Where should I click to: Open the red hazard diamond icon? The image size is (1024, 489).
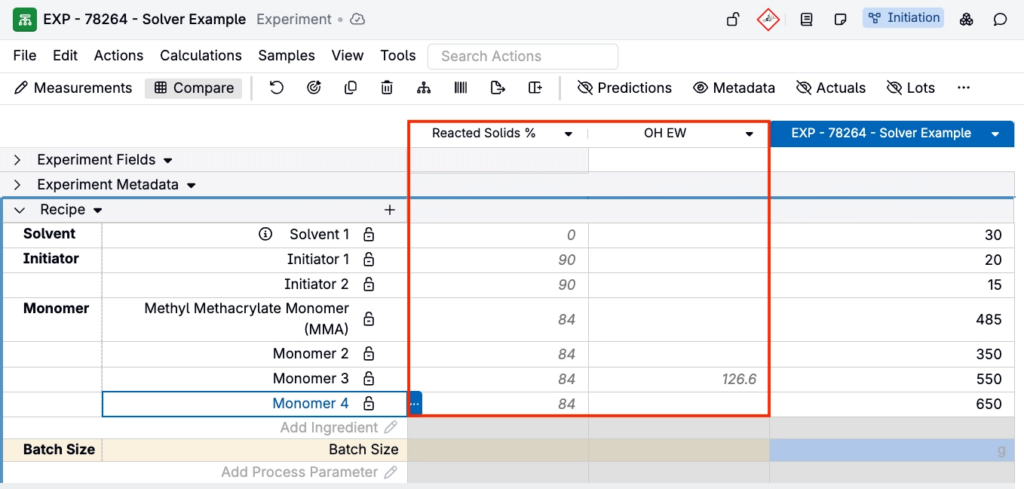point(768,20)
